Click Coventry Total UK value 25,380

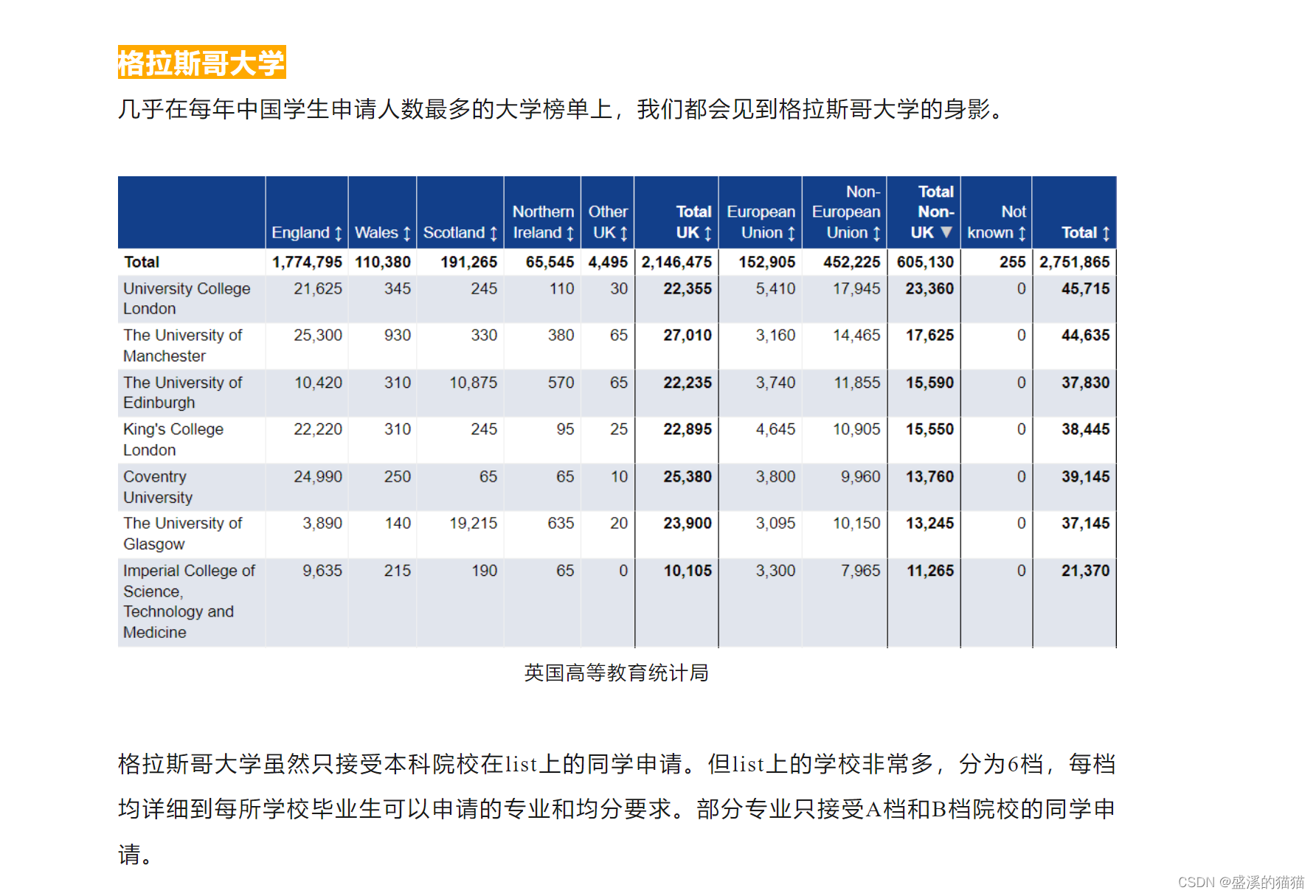tap(688, 476)
